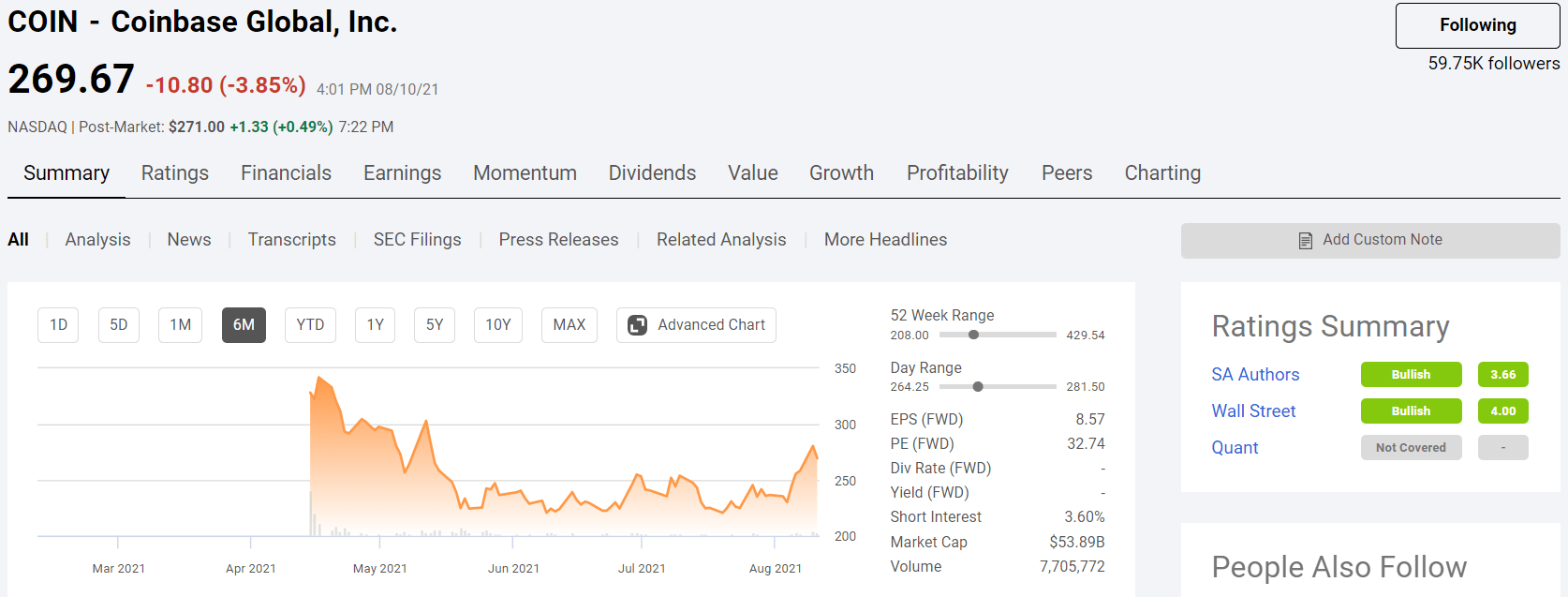The width and height of the screenshot is (1568, 597).
Task: Open the Advanced Chart button
Action: pyautogui.click(x=696, y=325)
